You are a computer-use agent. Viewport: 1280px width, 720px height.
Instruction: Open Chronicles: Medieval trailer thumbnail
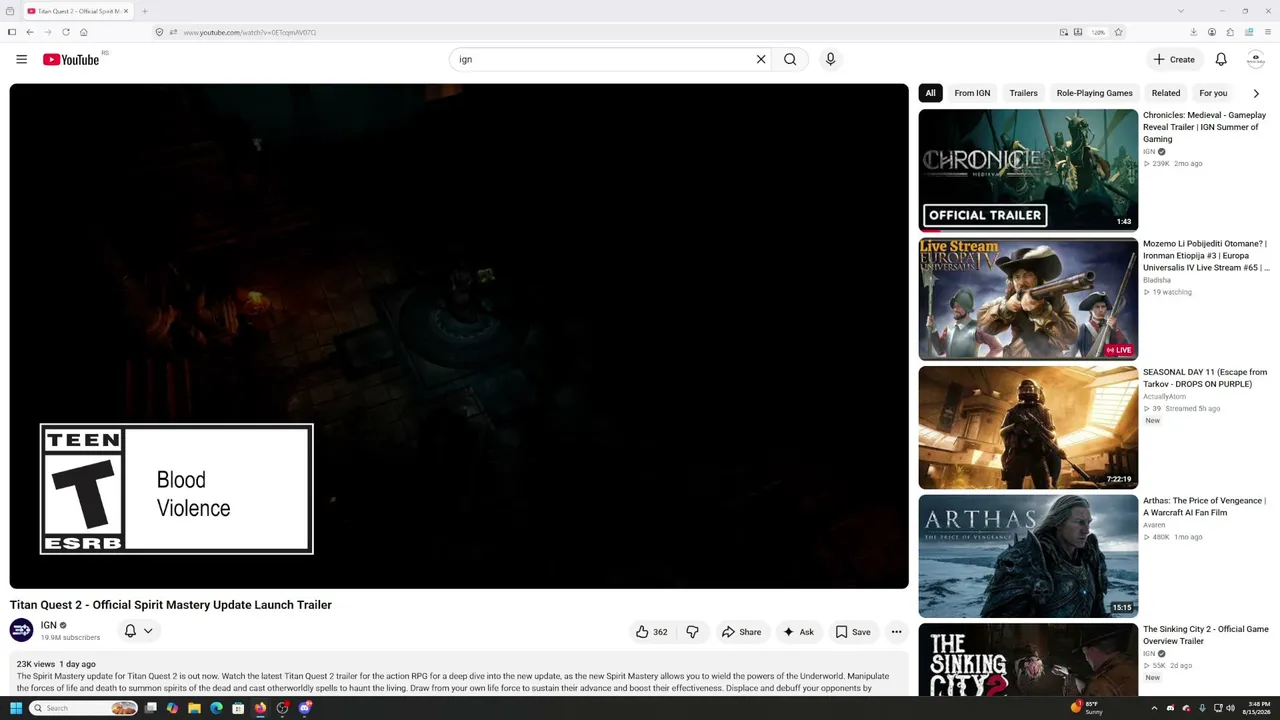[1028, 170]
